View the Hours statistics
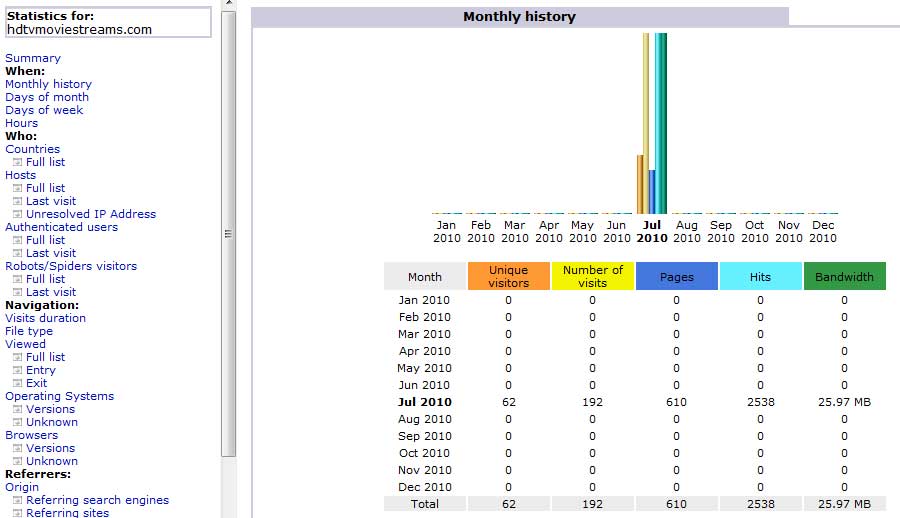 pyautogui.click(x=21, y=123)
